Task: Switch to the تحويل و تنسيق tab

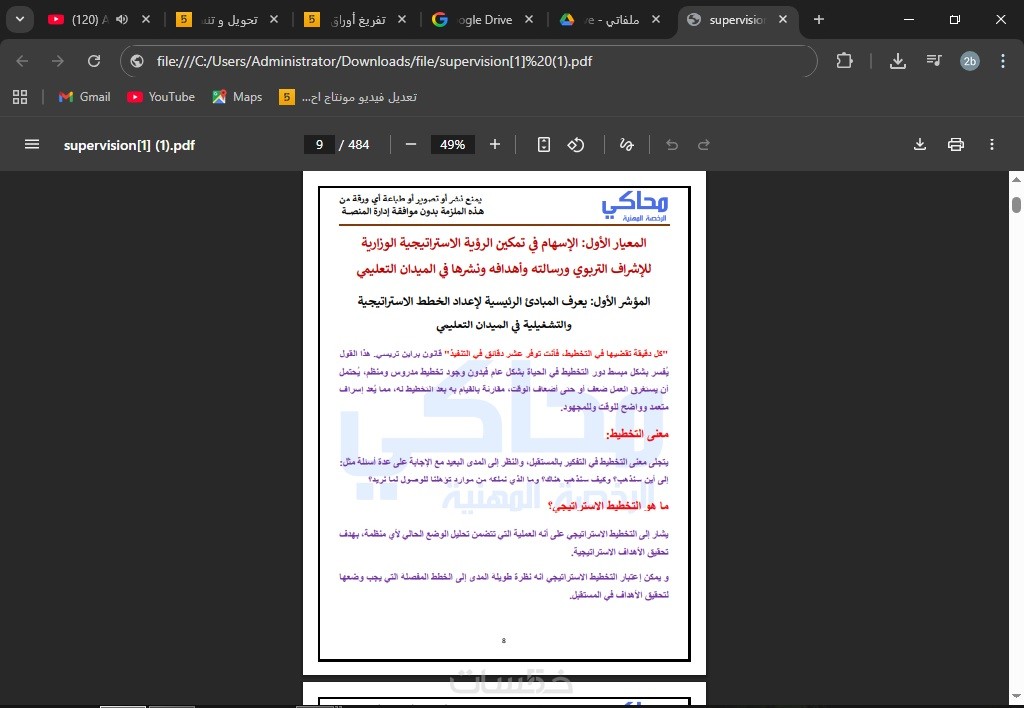Action: coord(229,20)
